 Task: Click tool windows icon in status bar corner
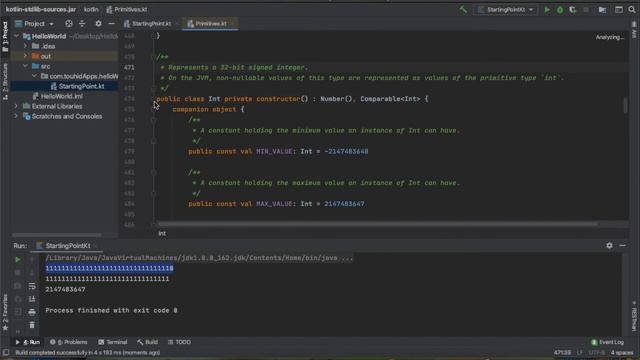5,353
